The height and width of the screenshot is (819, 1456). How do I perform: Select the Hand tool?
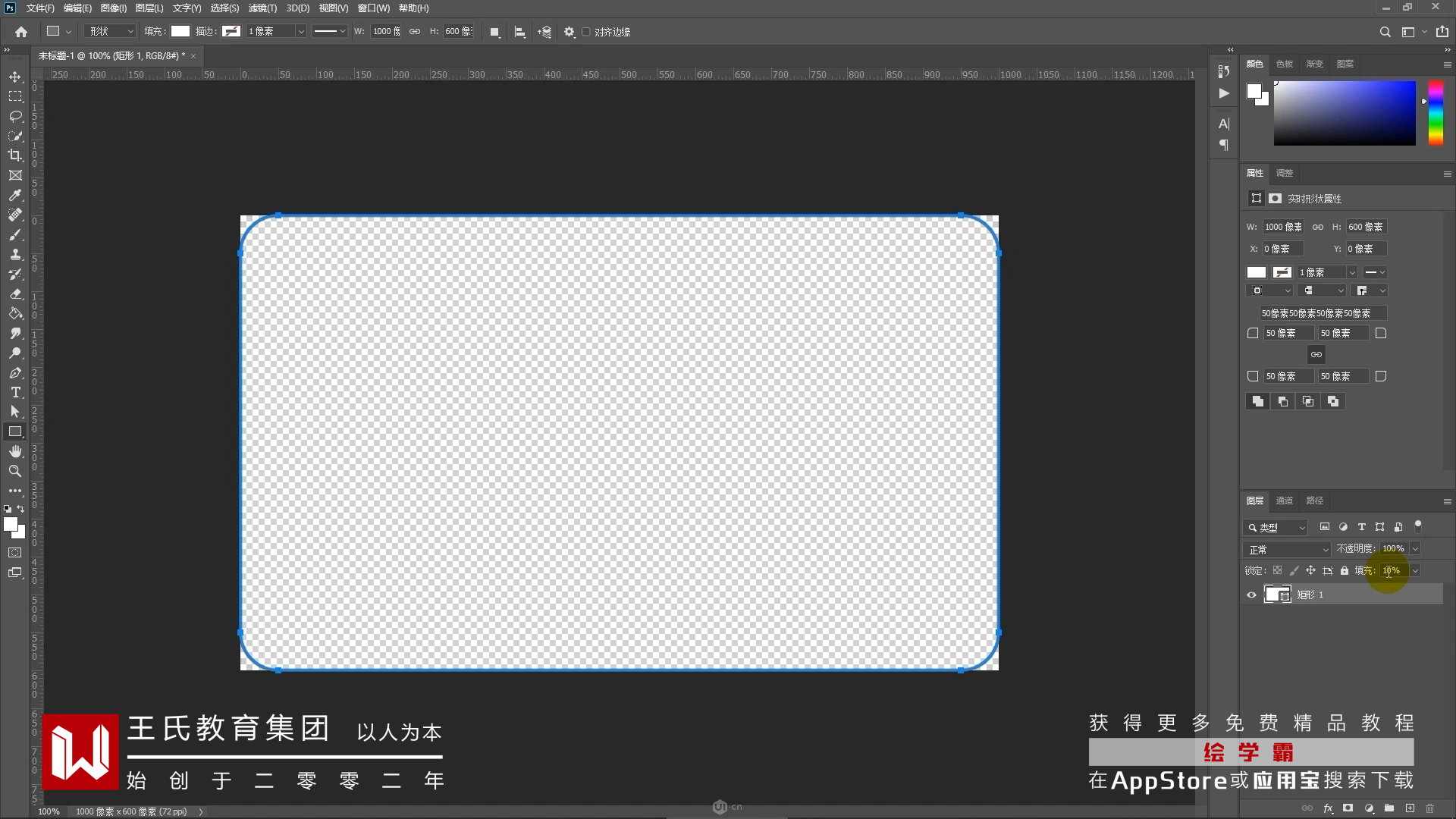pyautogui.click(x=15, y=451)
